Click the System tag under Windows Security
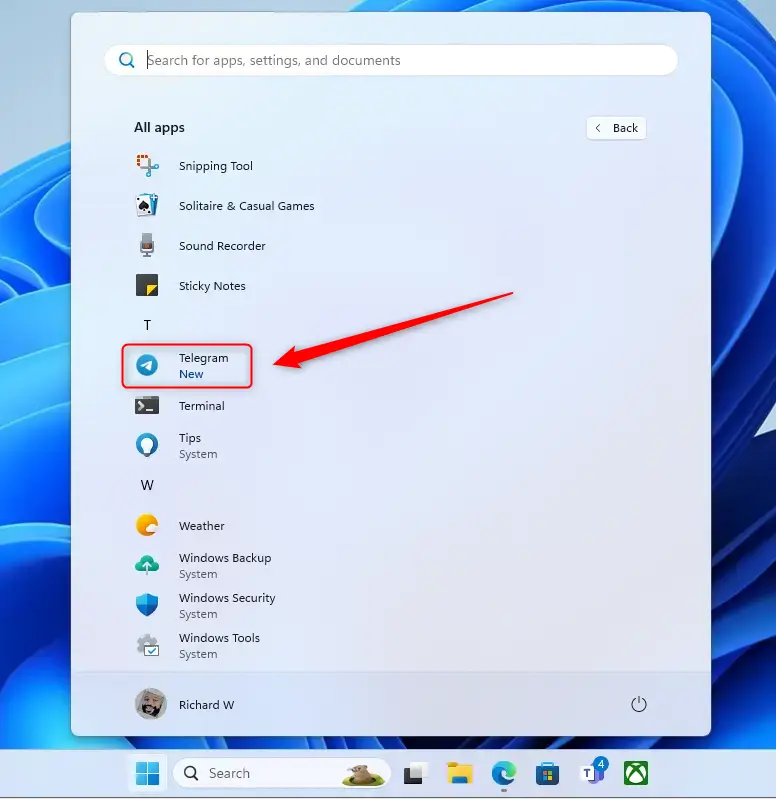Image resolution: width=776 pixels, height=799 pixels. (198, 614)
